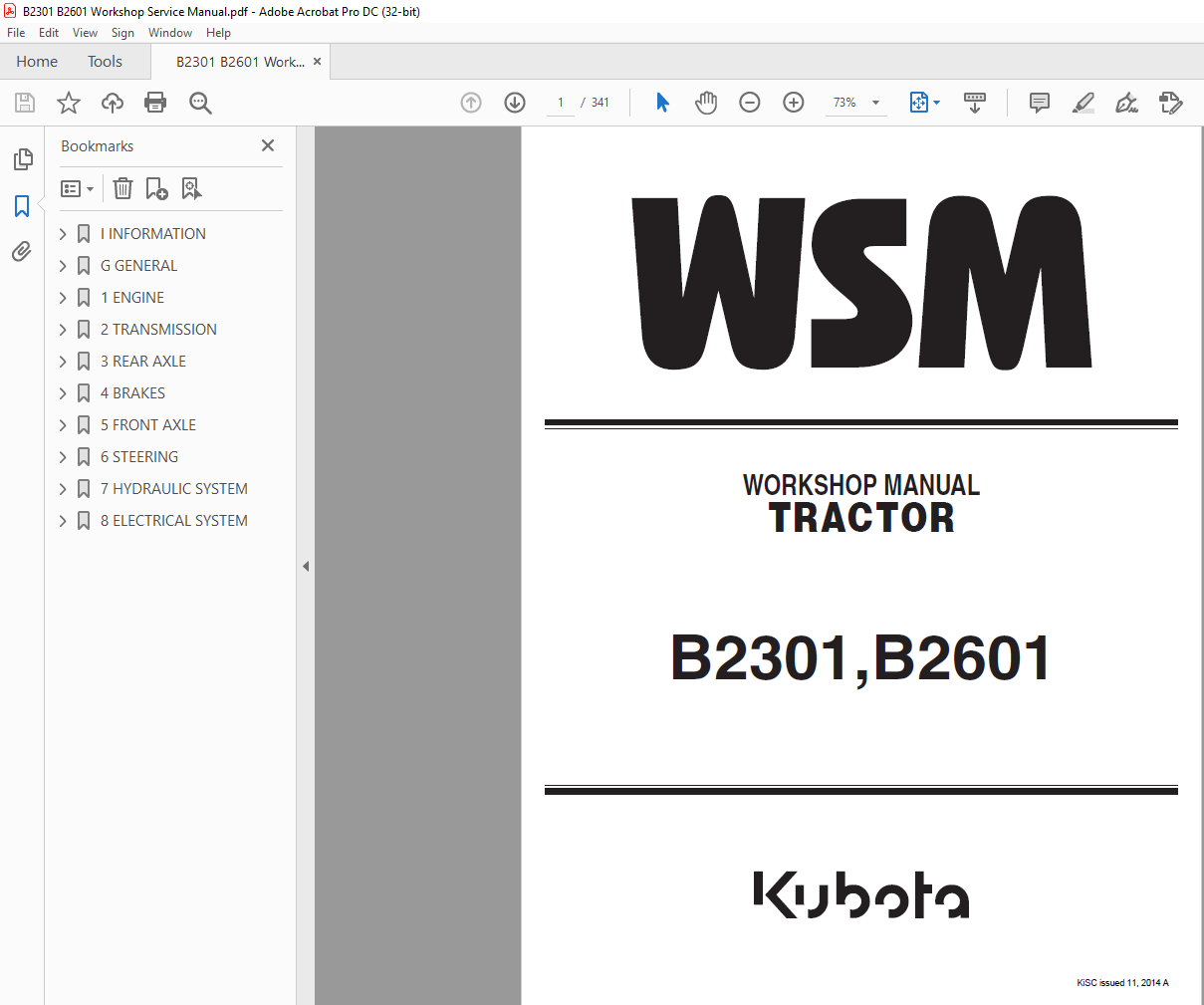
Task: Select the B2301 B2601 Work... document tab
Action: [240, 62]
